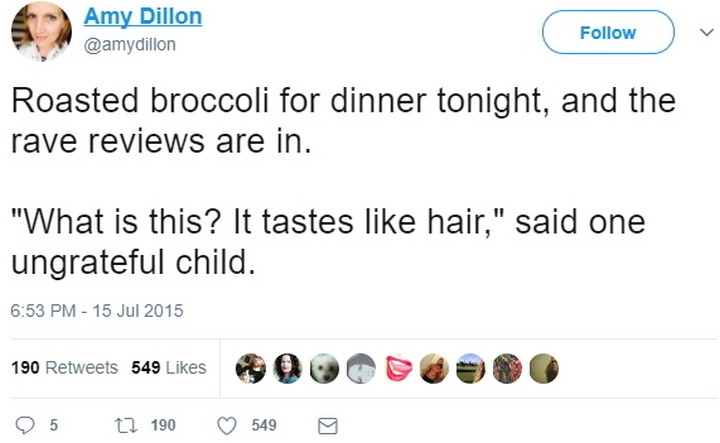Open the red lips liker avatar
This screenshot has width=720, height=443.
[398, 368]
